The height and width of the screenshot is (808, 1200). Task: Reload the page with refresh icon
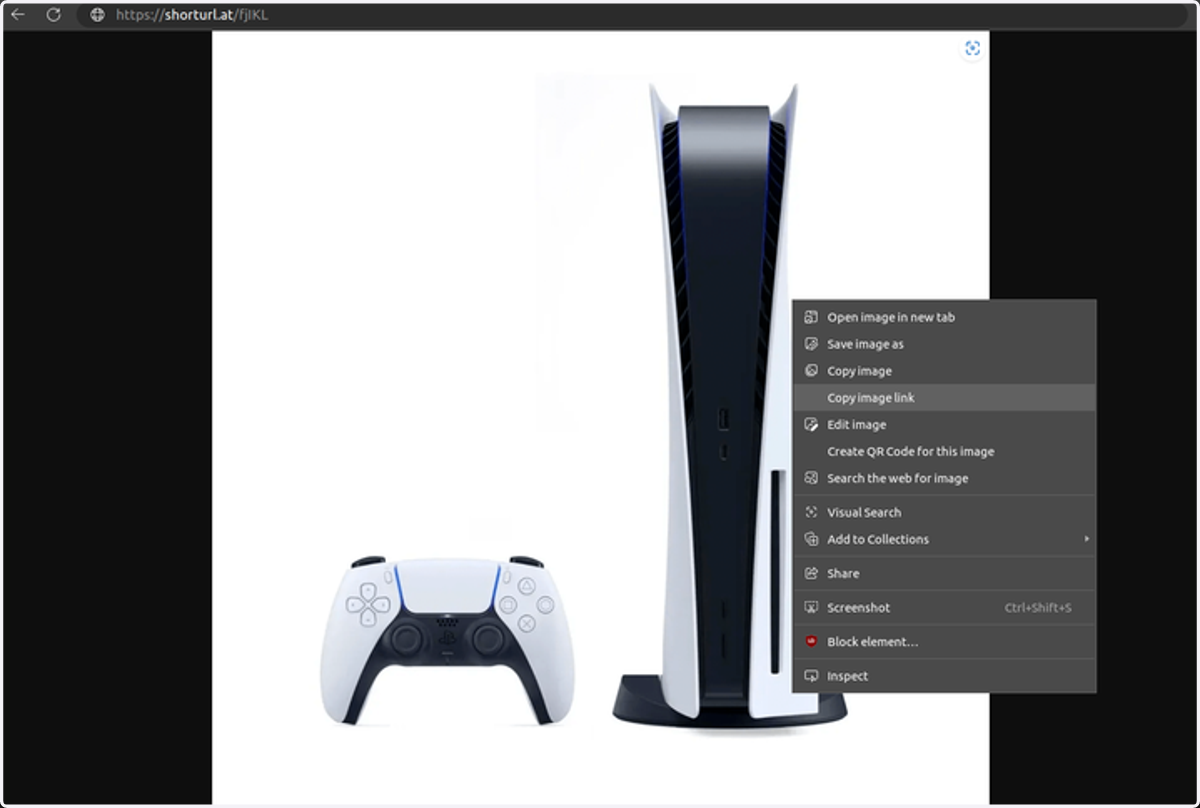[x=53, y=15]
